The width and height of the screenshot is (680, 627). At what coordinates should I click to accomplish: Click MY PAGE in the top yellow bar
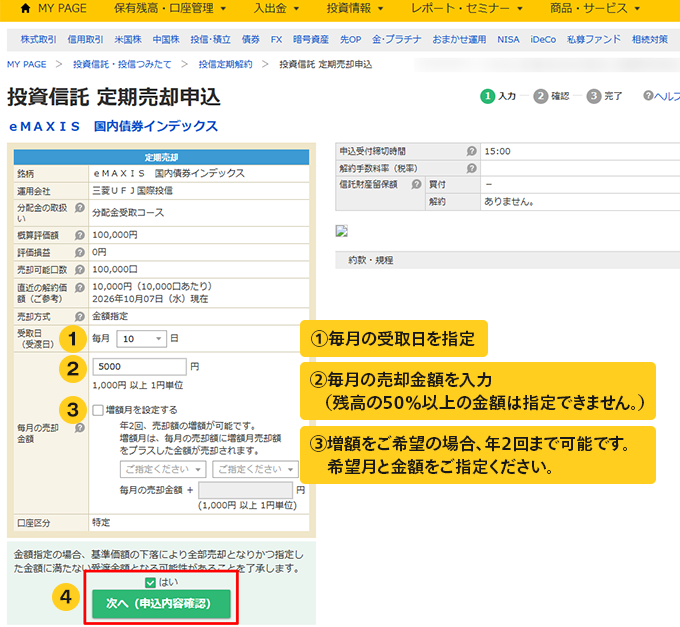tap(62, 8)
